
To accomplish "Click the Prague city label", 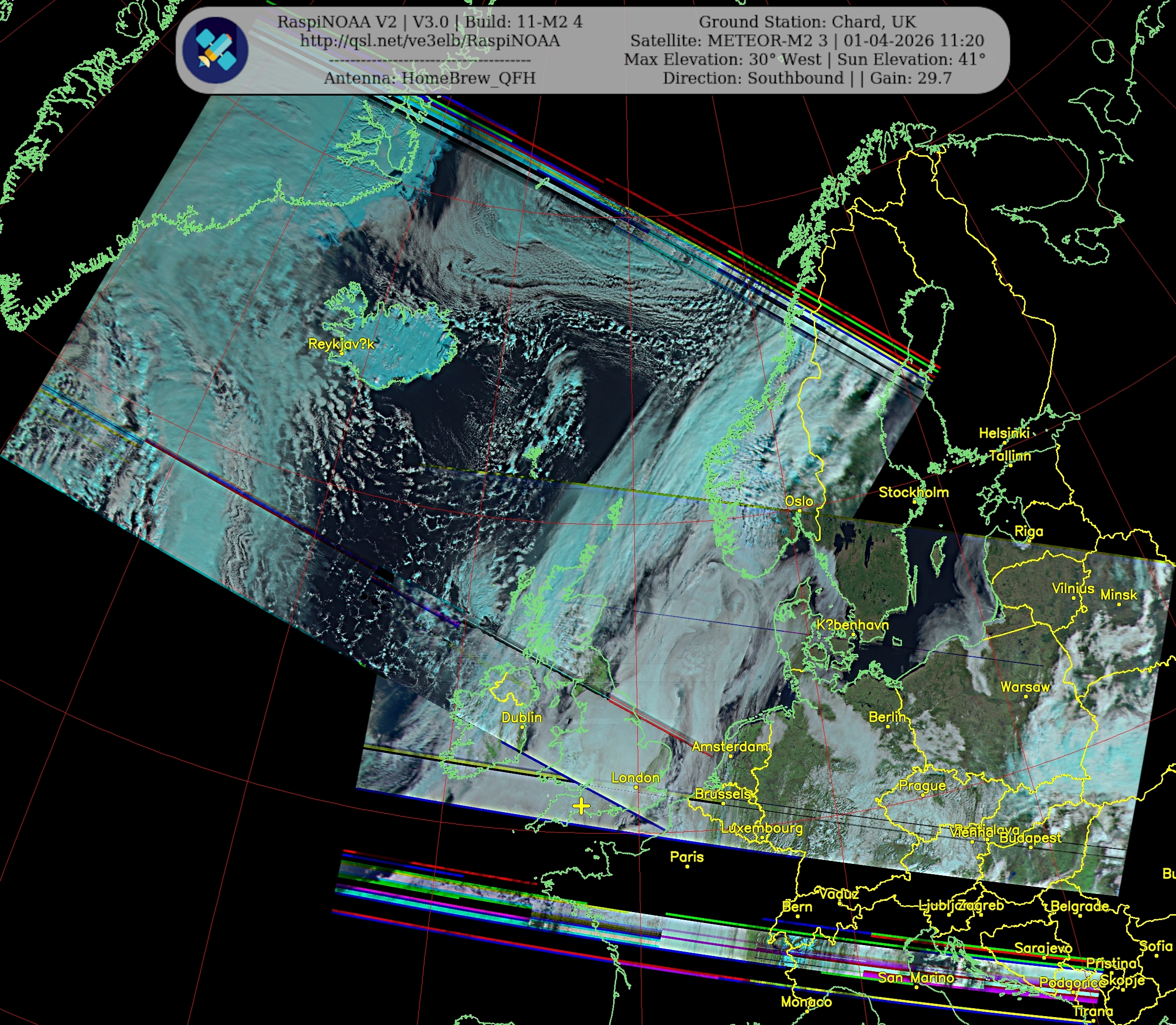I will click(x=922, y=786).
